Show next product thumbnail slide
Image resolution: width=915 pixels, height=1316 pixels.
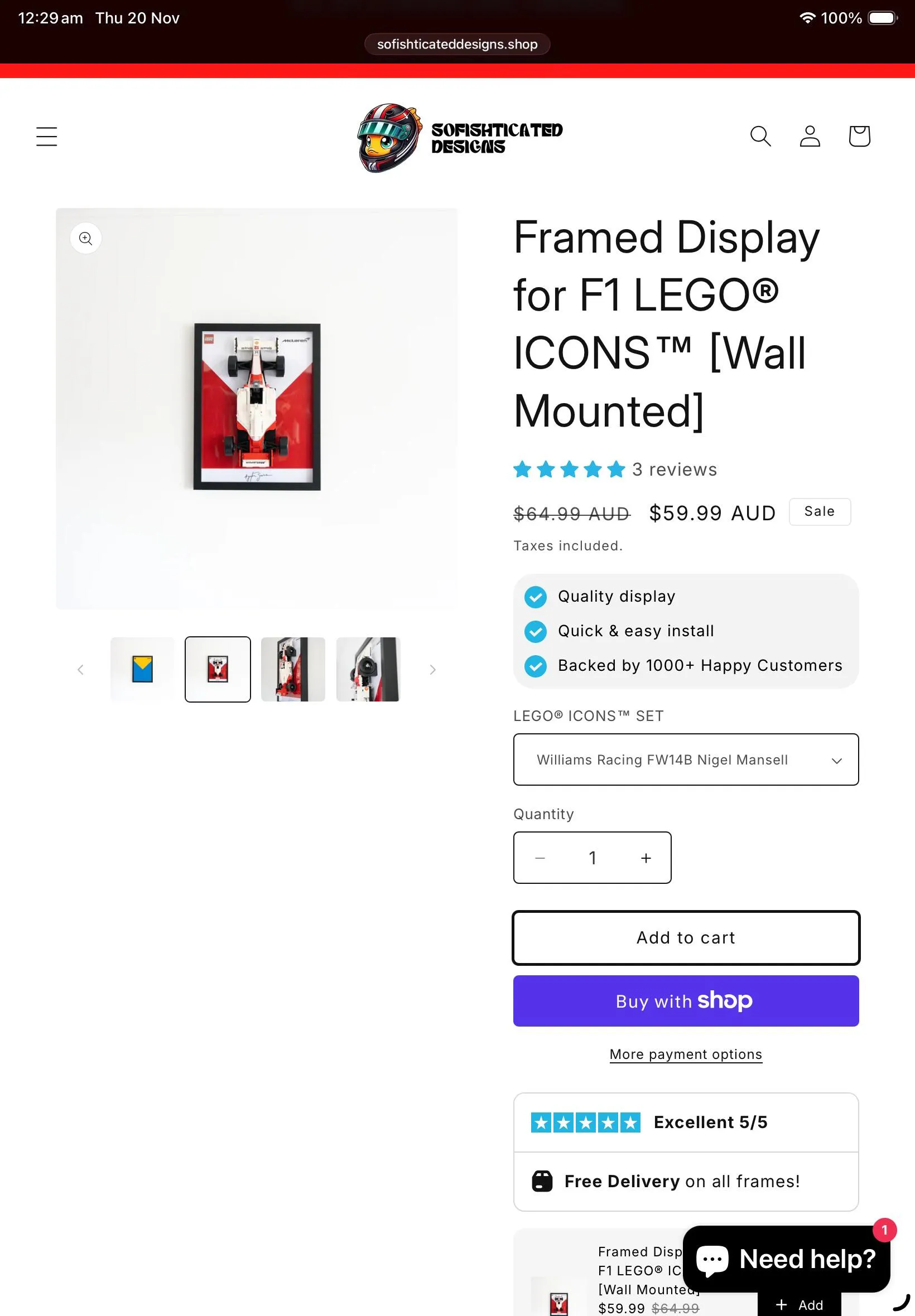click(x=433, y=670)
